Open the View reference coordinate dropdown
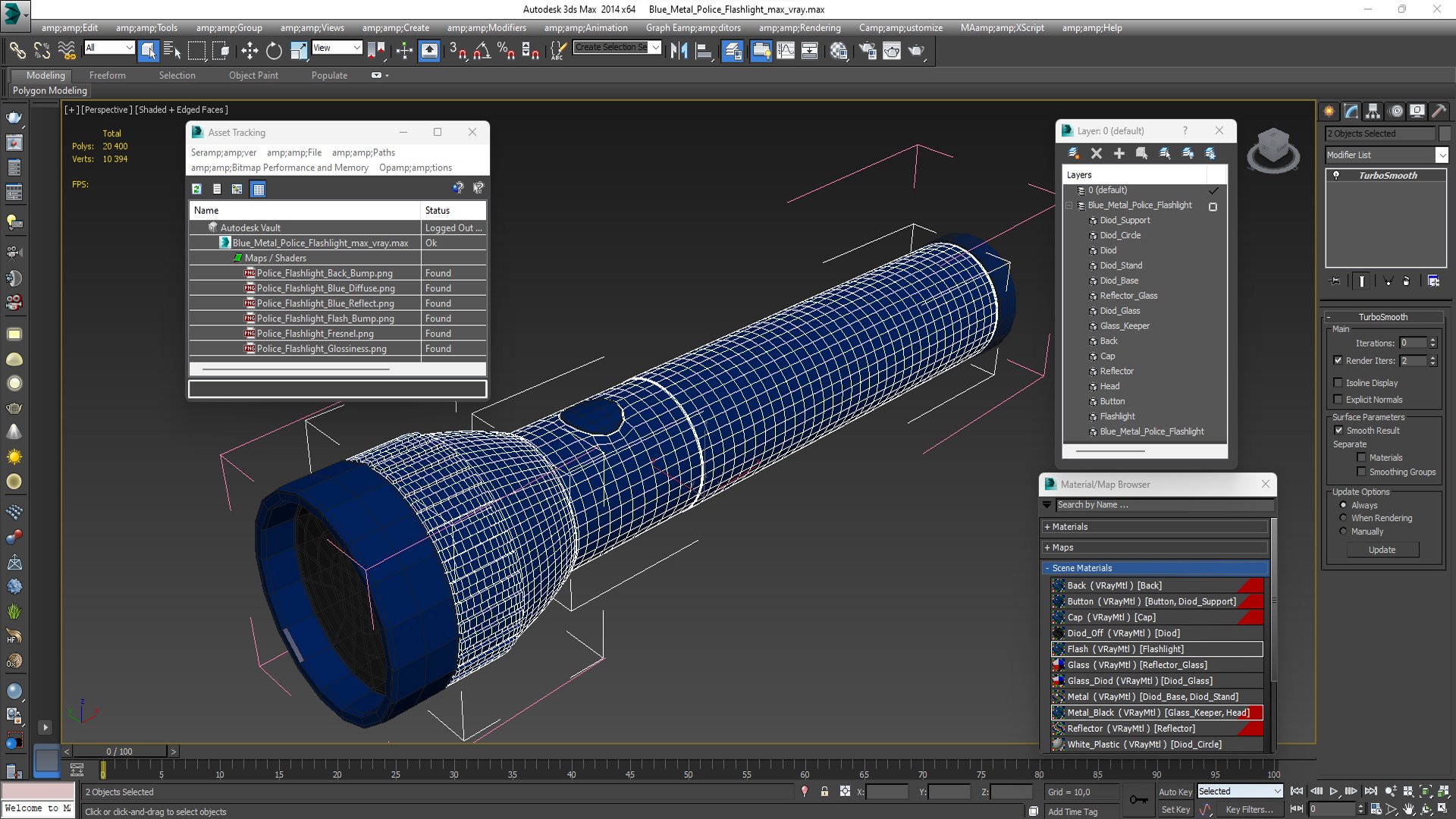The image size is (1456, 819). coord(337,48)
